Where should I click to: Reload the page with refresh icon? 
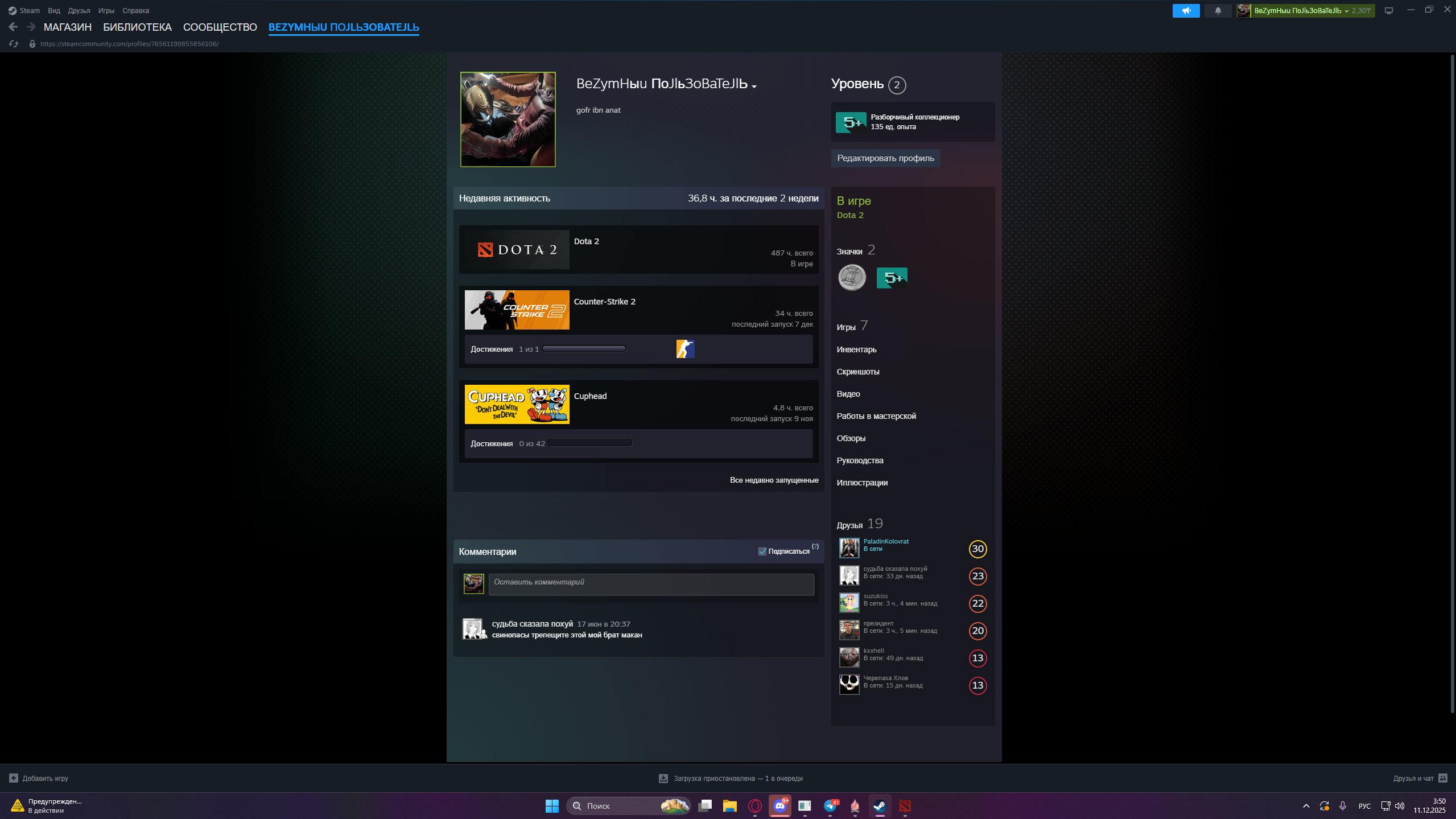coord(14,44)
